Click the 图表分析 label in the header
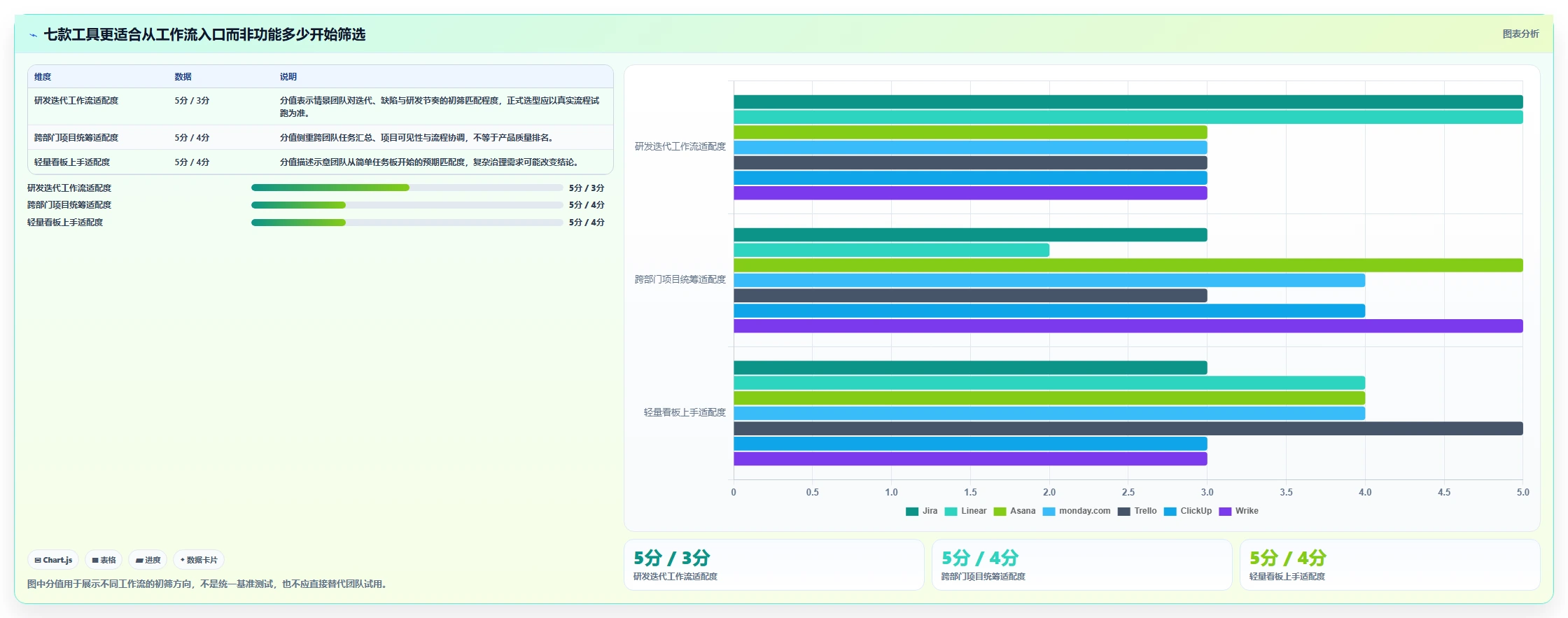Viewport: 1568px width, 618px height. click(x=1520, y=34)
